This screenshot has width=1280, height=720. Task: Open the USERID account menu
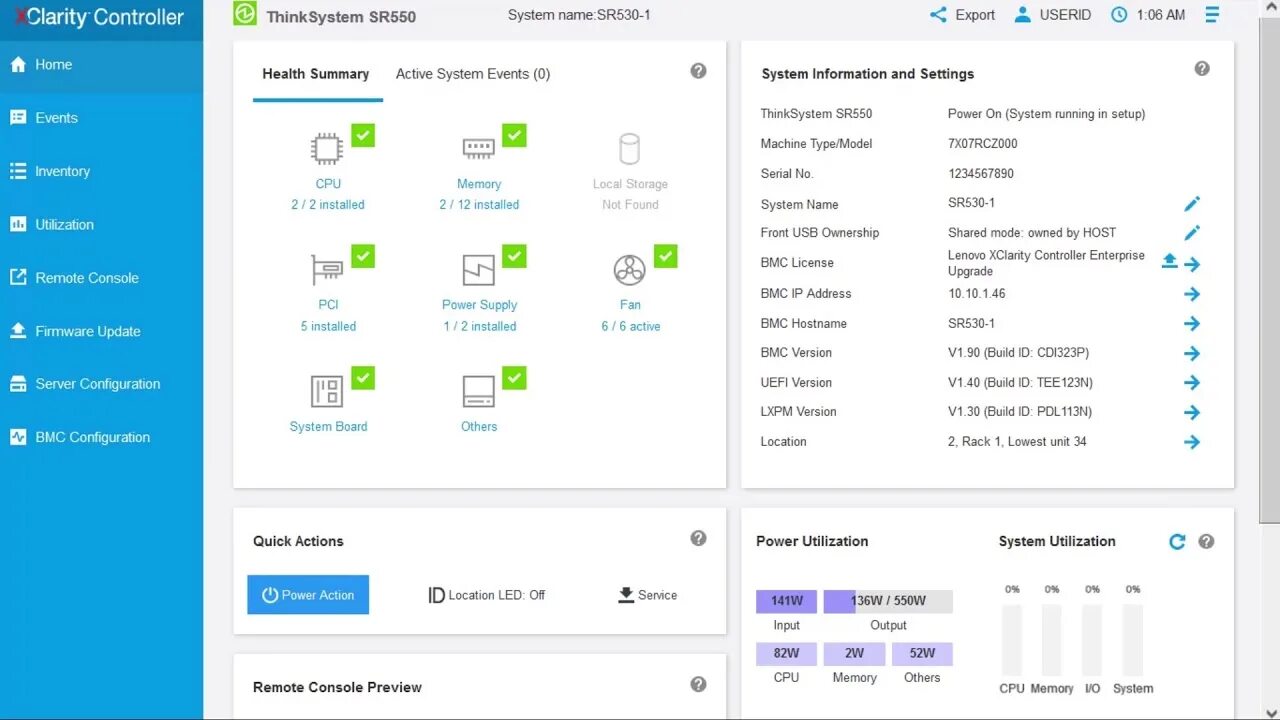point(1052,15)
